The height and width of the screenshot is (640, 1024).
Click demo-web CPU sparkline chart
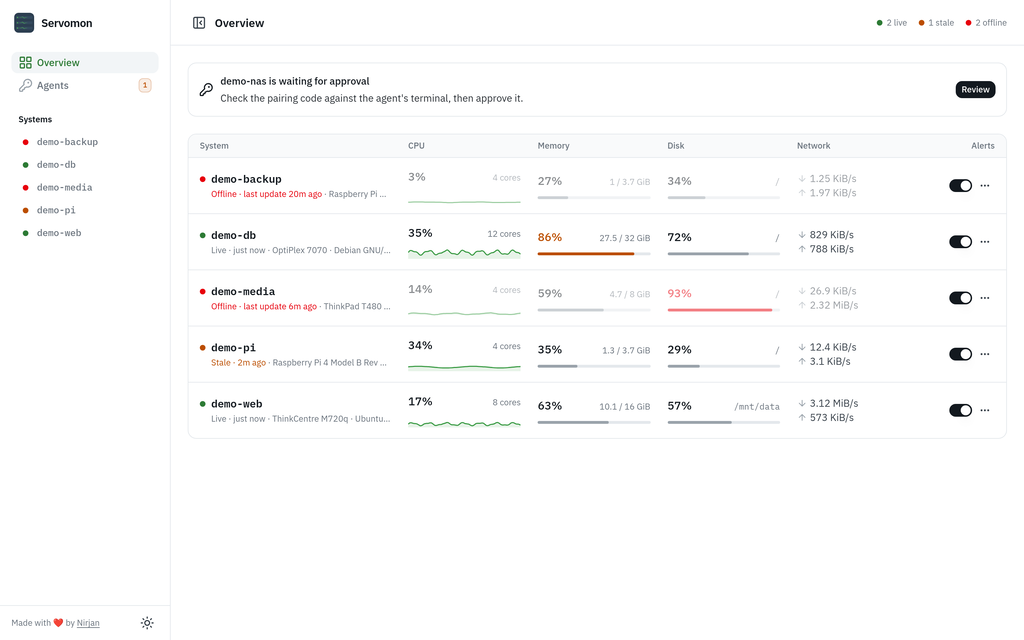click(464, 423)
